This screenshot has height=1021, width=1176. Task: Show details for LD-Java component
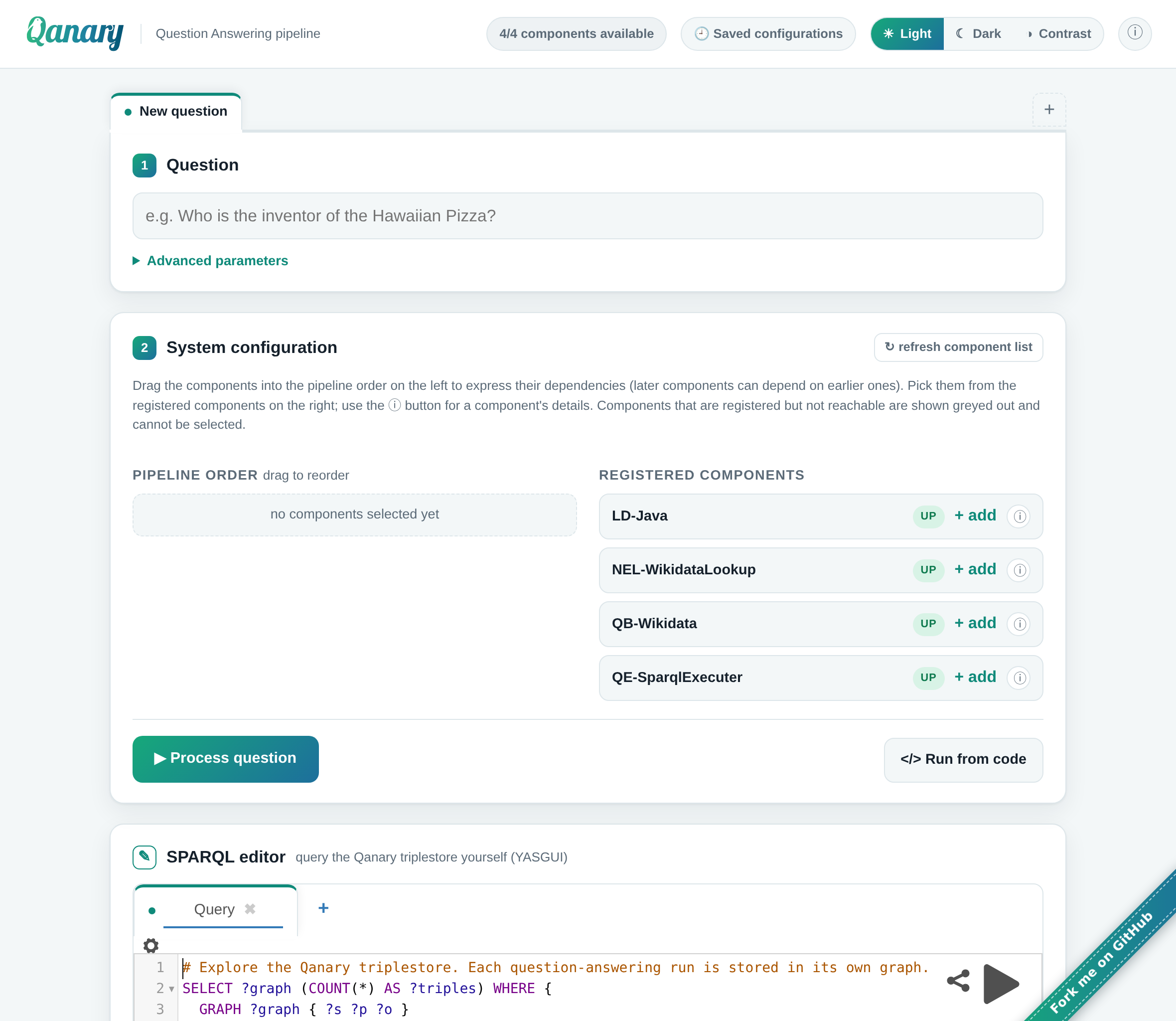click(x=1020, y=516)
